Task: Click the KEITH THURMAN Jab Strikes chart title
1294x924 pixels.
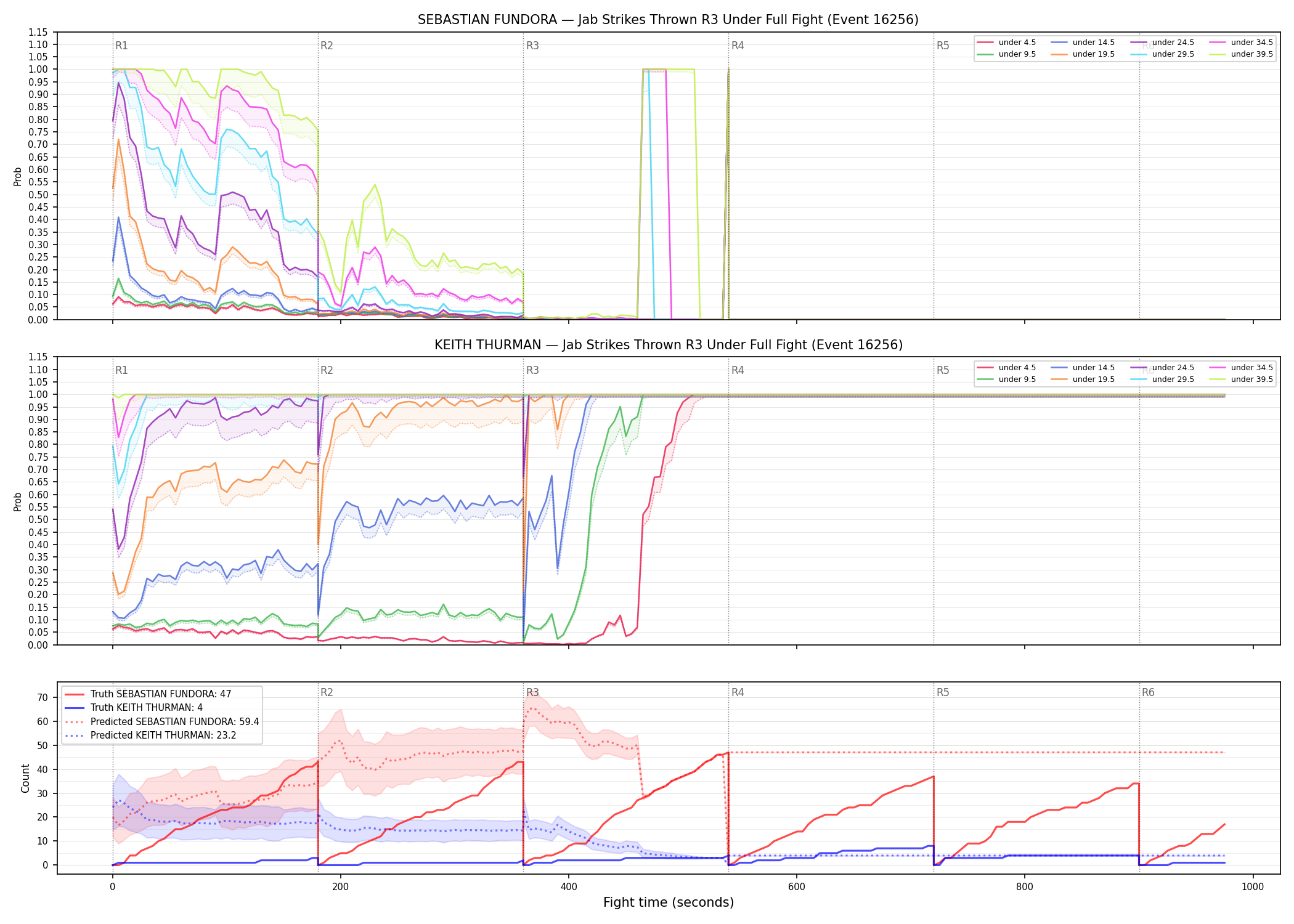Action: [x=668, y=345]
